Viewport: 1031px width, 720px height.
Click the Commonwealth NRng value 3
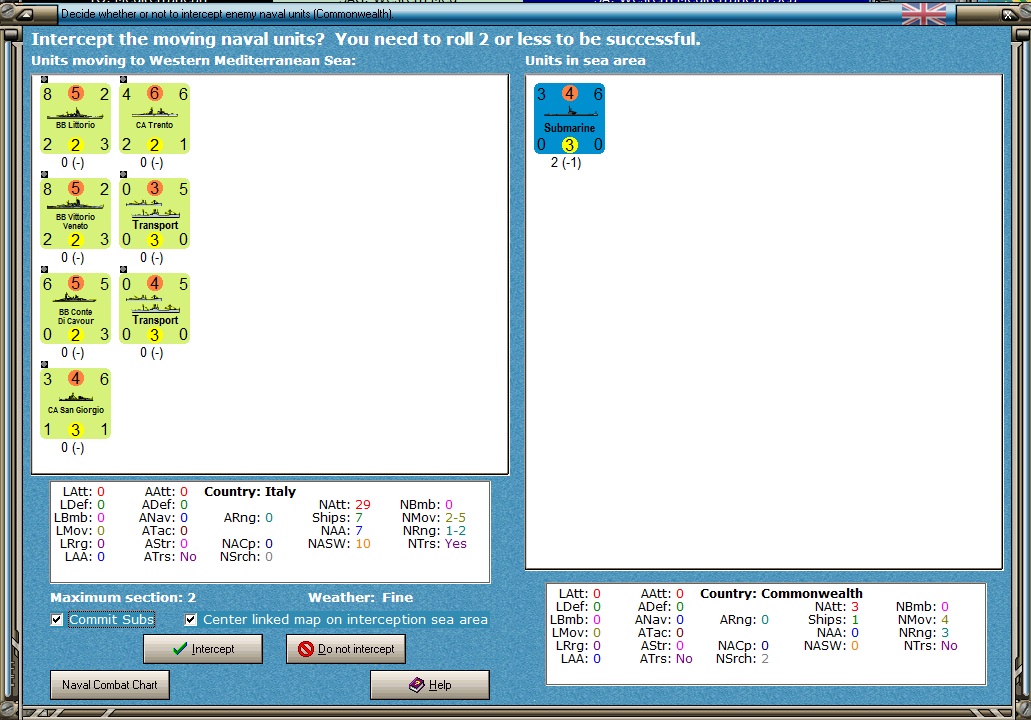pos(945,633)
